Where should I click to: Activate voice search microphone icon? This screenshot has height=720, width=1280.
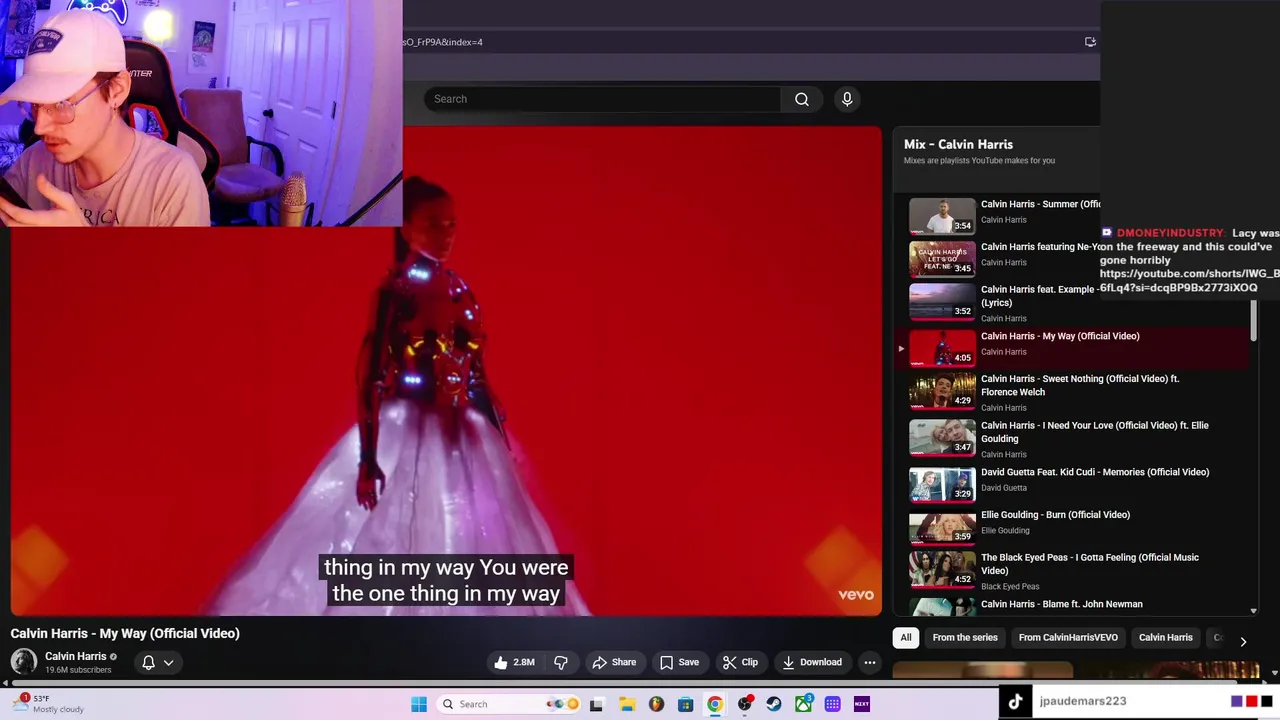847,99
